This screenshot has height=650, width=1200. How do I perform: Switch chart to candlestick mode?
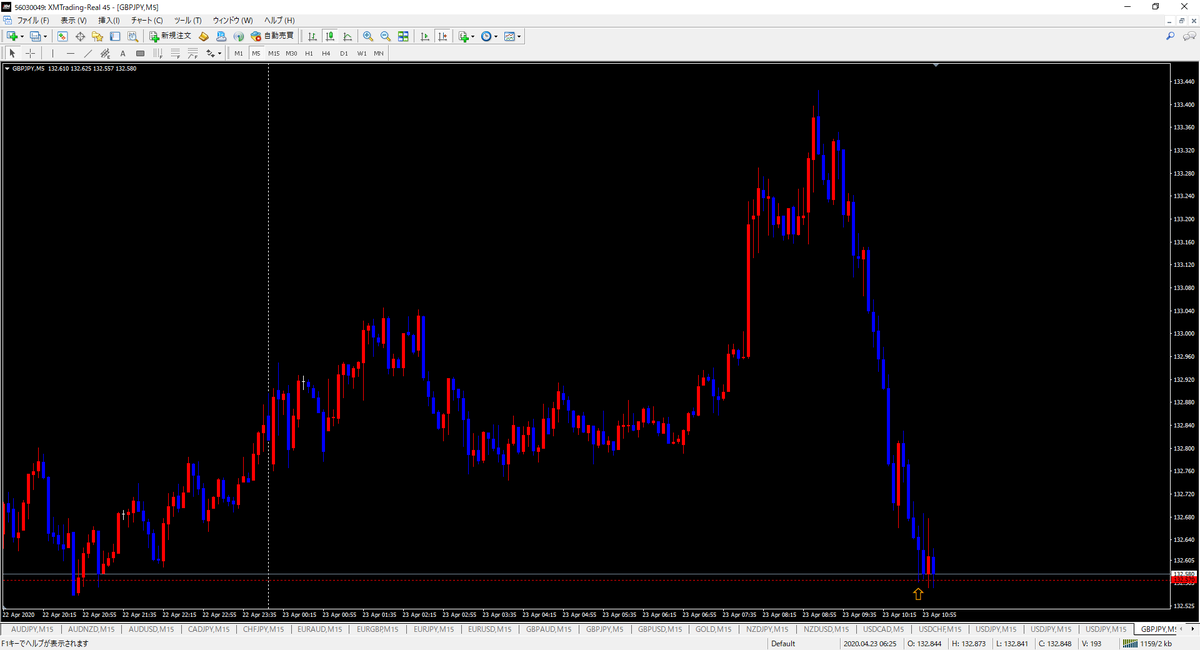tap(329, 36)
